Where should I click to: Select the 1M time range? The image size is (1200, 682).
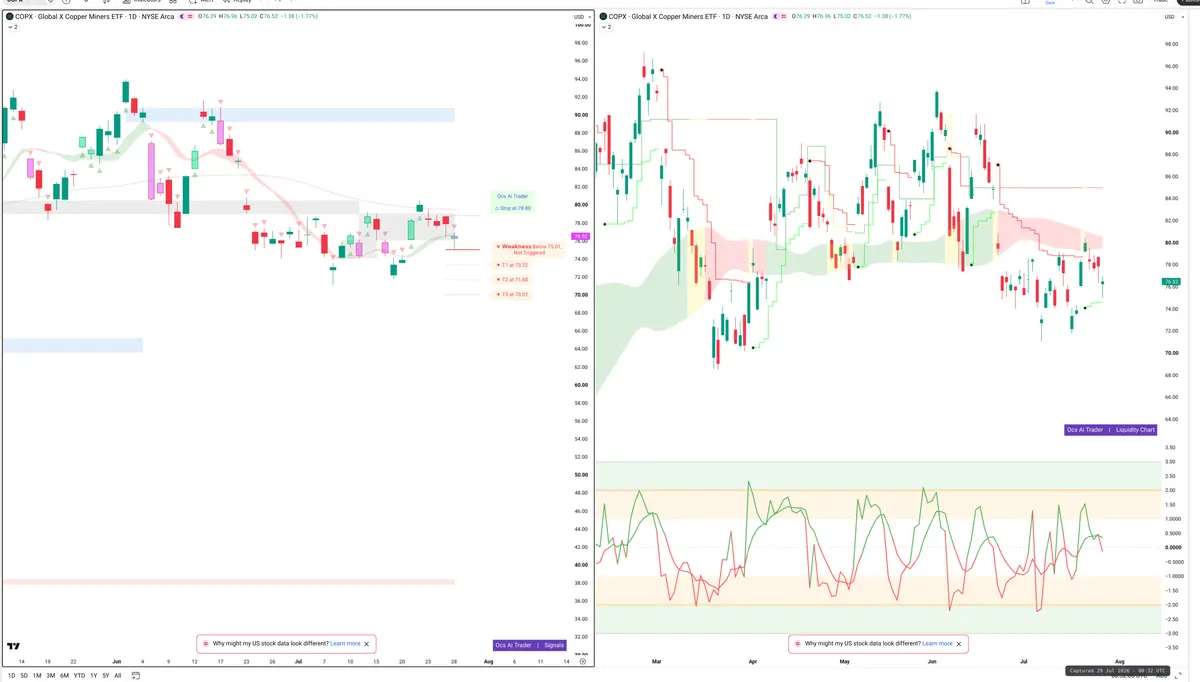(37, 676)
